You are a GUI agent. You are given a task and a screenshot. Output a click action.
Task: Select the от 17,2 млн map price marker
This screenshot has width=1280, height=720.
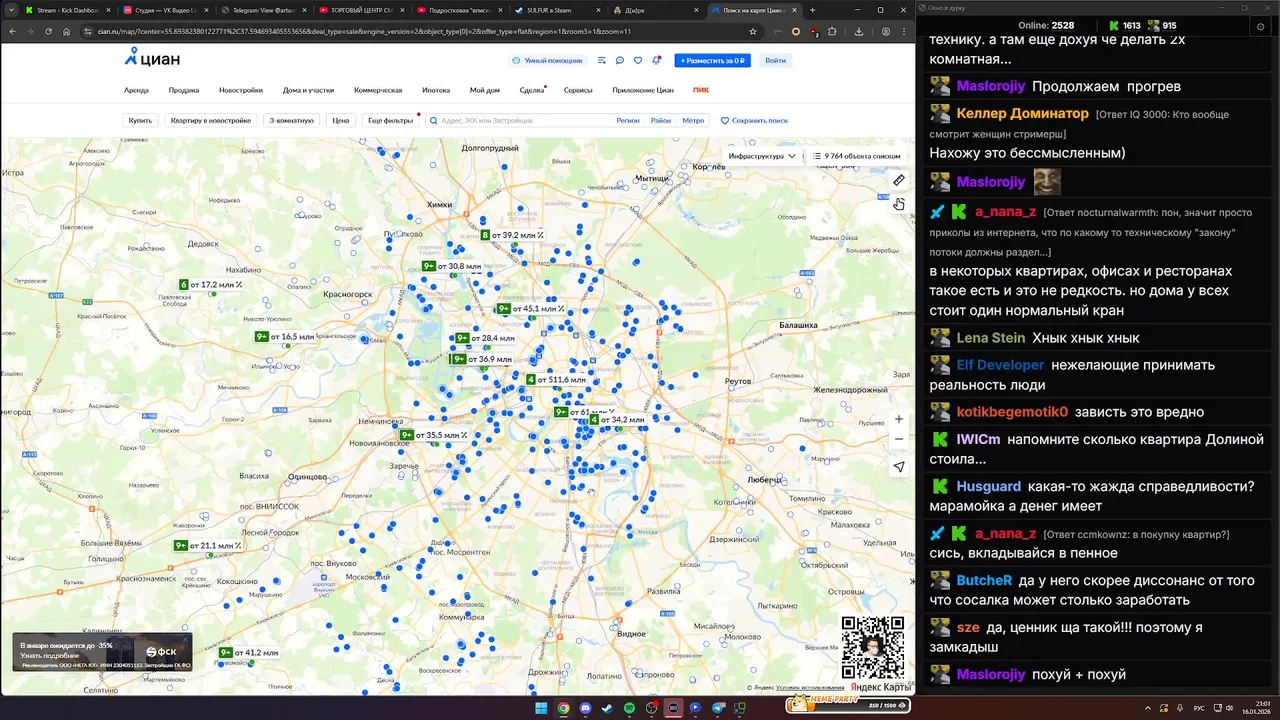(x=211, y=285)
